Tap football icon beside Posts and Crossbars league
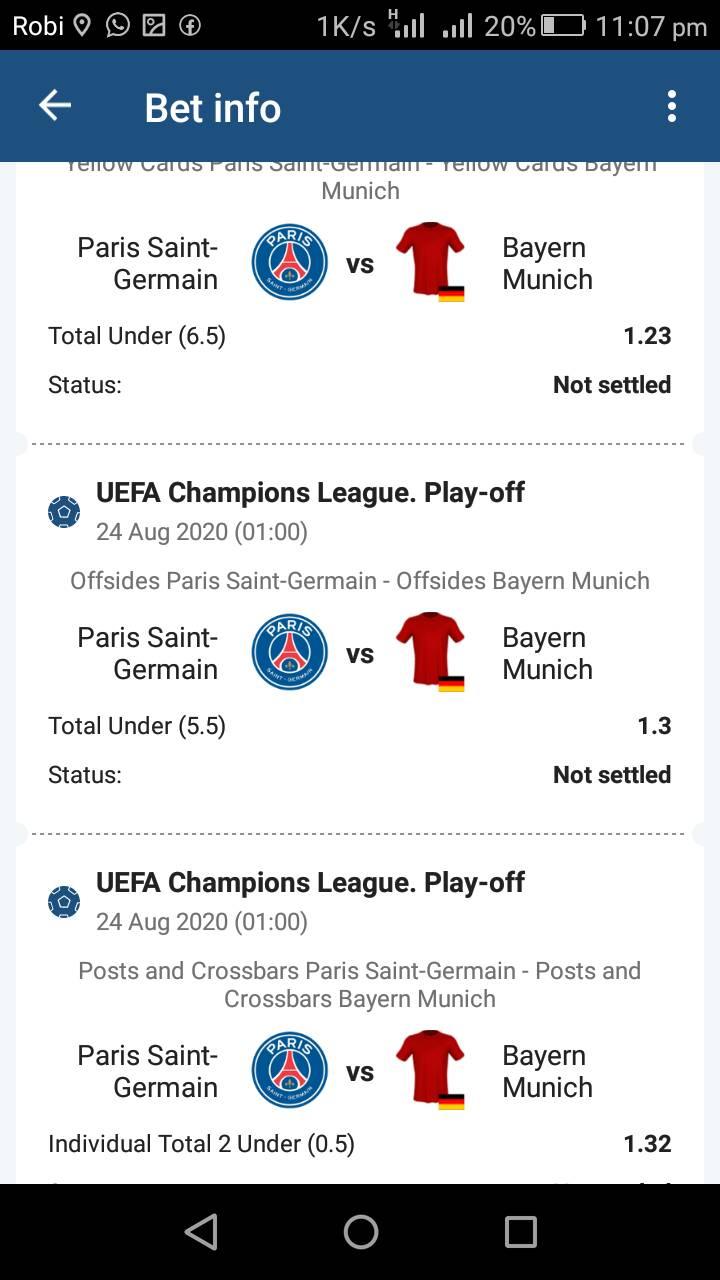 pos(64,902)
